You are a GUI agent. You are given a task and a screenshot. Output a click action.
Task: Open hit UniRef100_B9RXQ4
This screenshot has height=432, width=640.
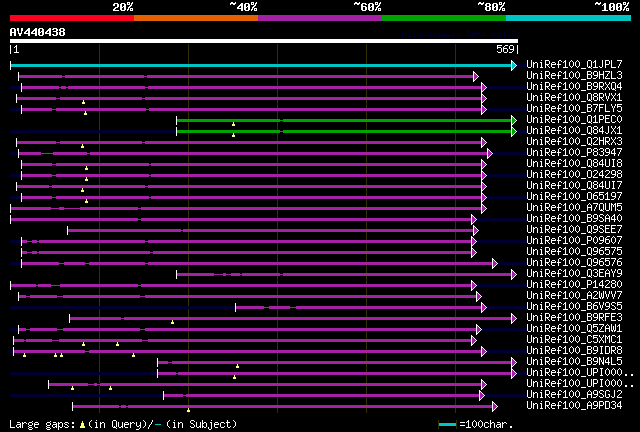click(x=574, y=86)
